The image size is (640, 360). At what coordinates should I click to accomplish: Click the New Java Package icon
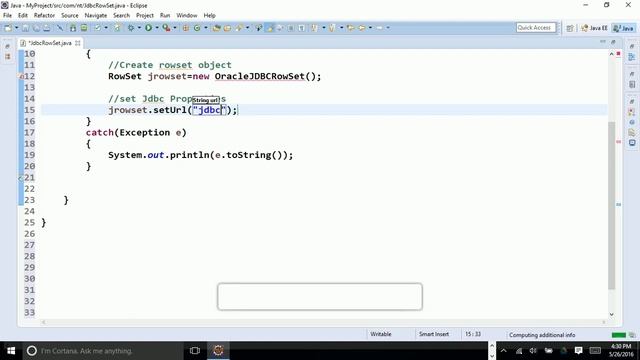click(x=186, y=28)
